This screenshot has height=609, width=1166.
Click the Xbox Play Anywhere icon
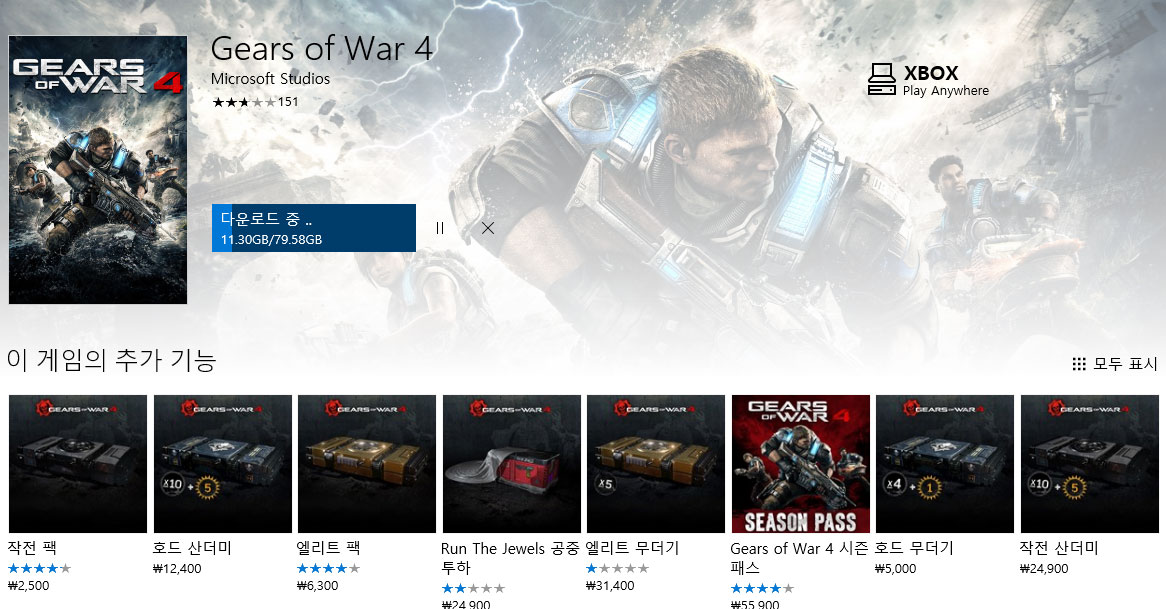pyautogui.click(x=882, y=80)
